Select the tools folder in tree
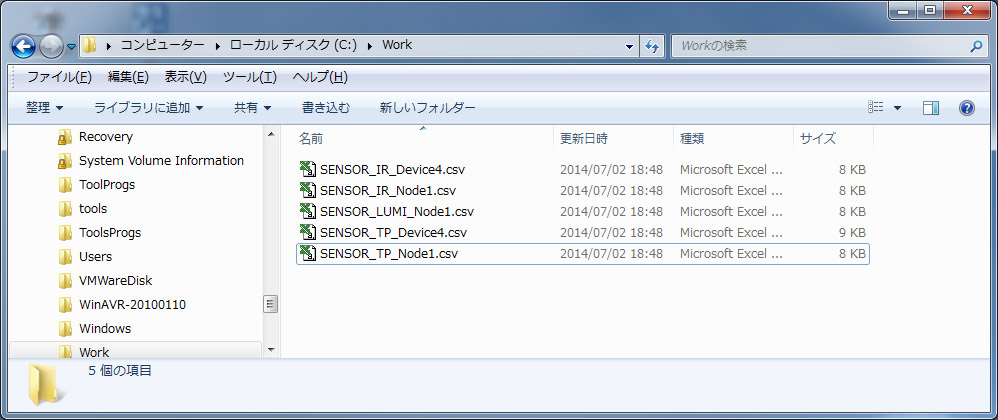This screenshot has height=420, width=998. pyautogui.click(x=93, y=208)
